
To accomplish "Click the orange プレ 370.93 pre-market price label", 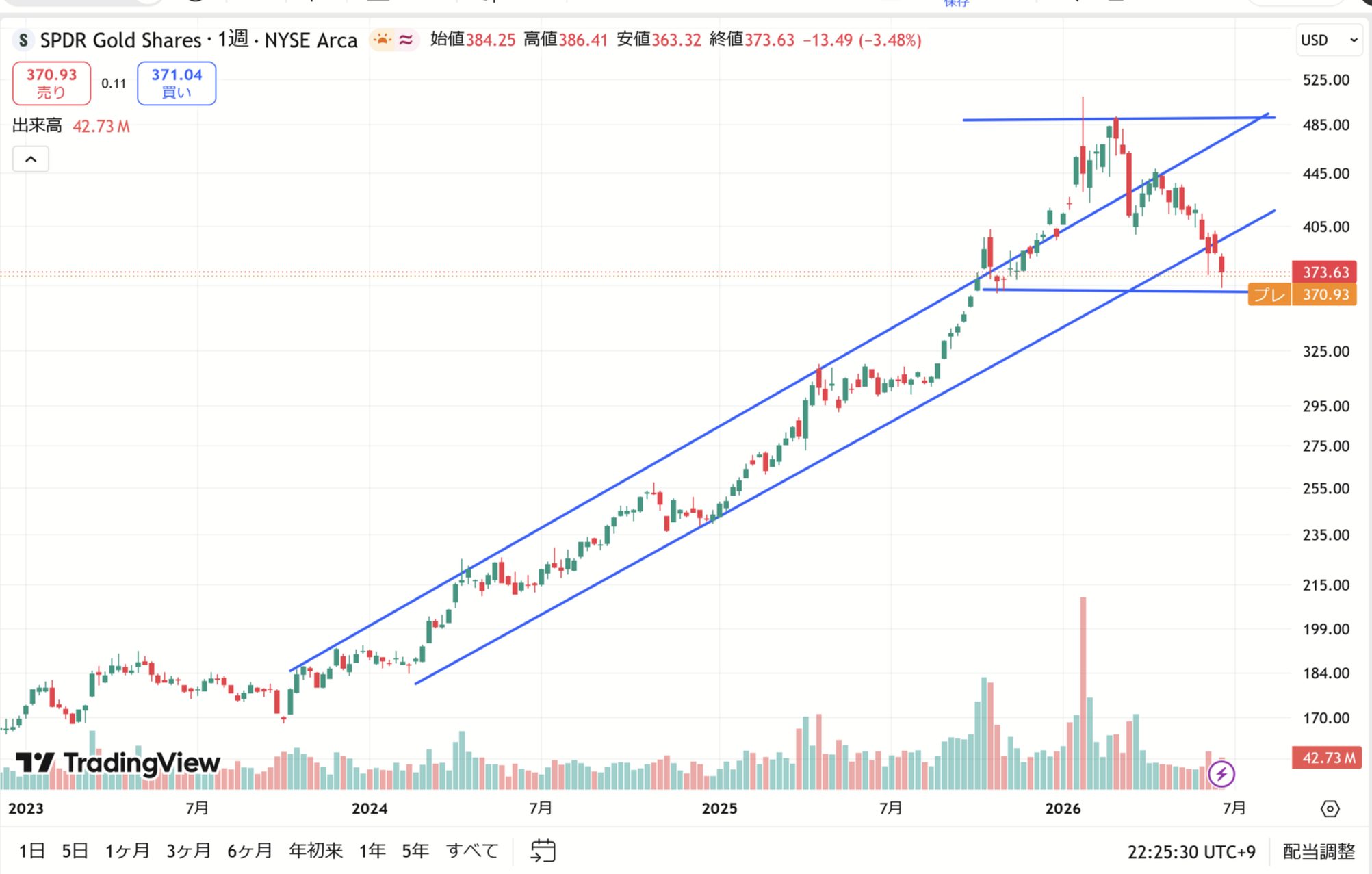I will [1302, 295].
